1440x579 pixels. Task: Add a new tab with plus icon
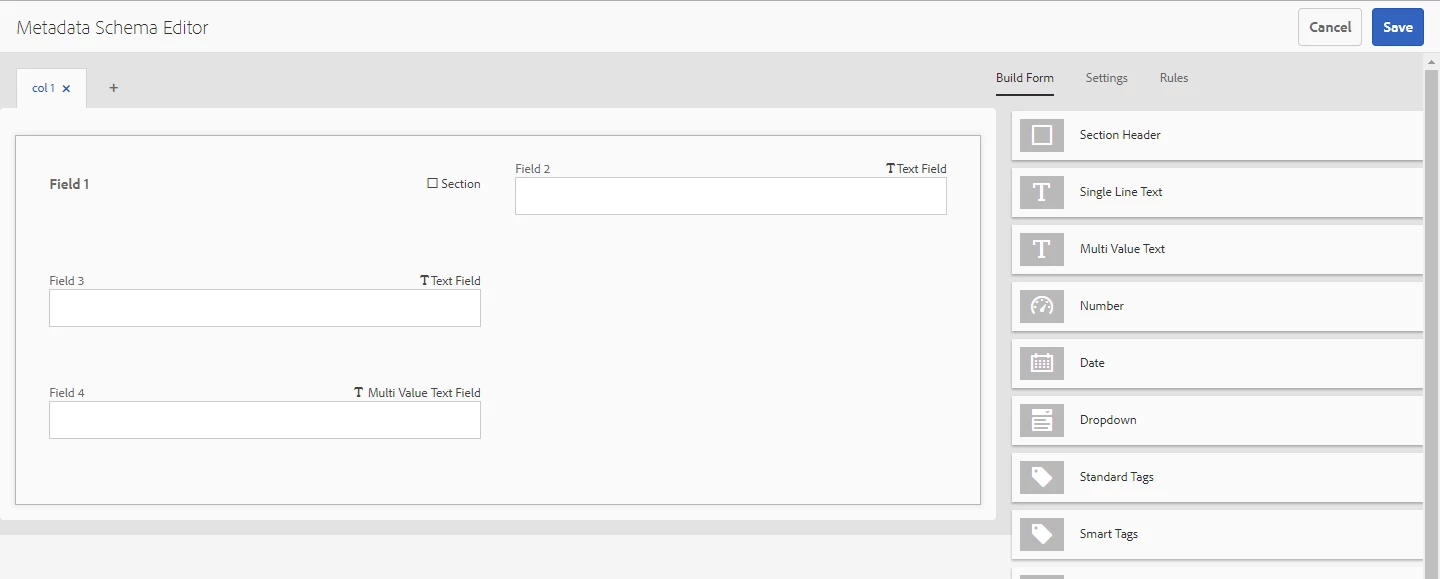(113, 88)
